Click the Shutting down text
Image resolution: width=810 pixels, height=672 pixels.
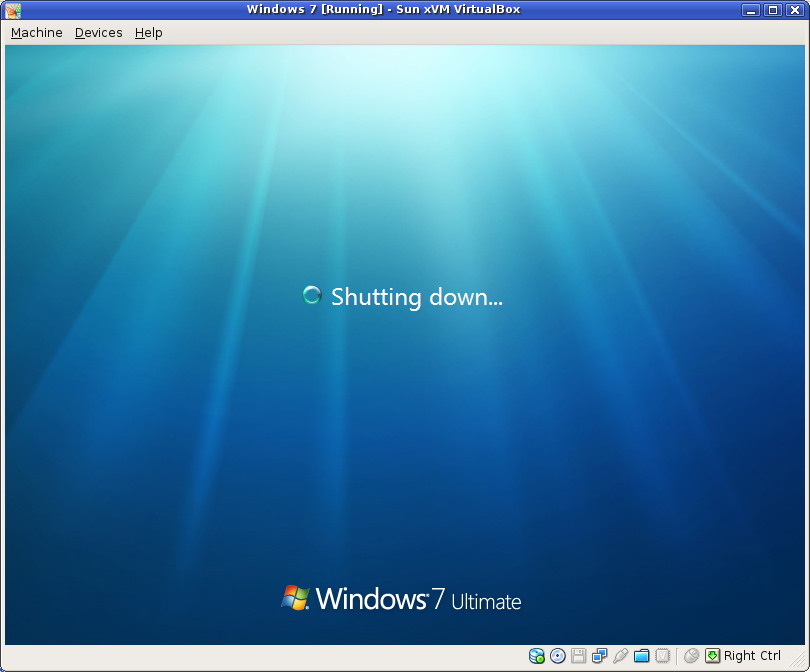416,297
